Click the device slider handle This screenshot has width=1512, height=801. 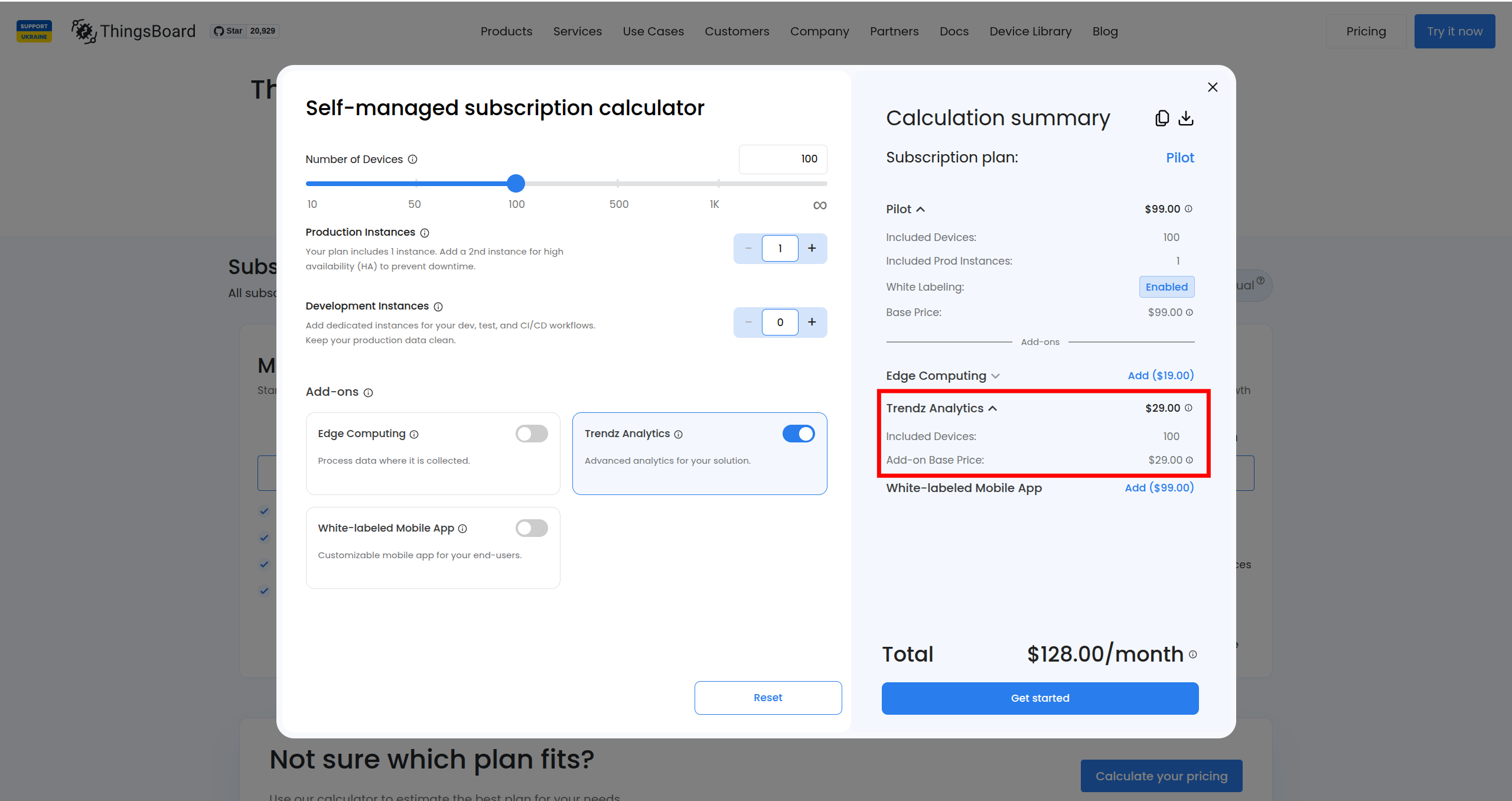[516, 184]
